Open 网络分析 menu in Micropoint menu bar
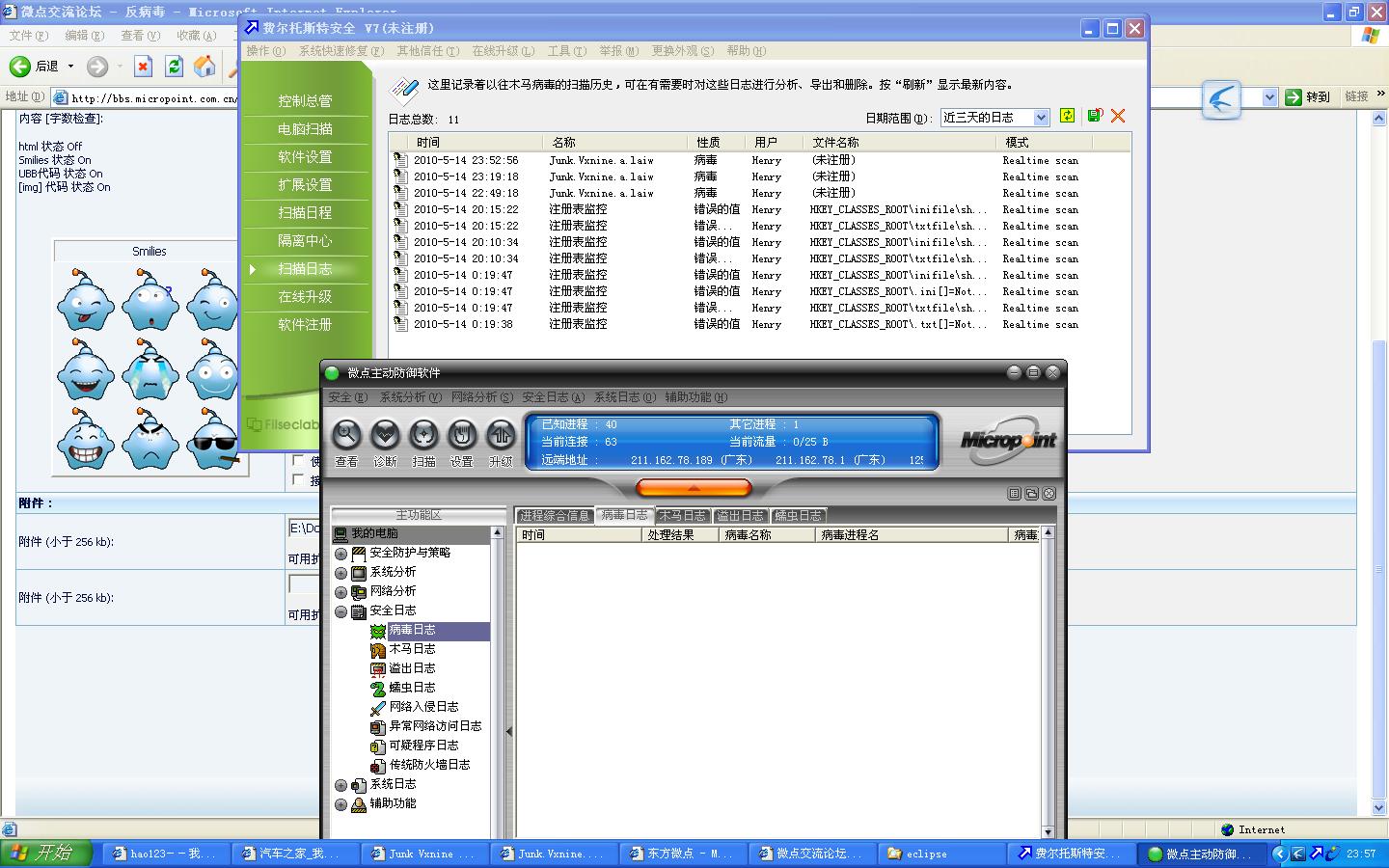Screen dimensions: 1389x868 (x=481, y=397)
